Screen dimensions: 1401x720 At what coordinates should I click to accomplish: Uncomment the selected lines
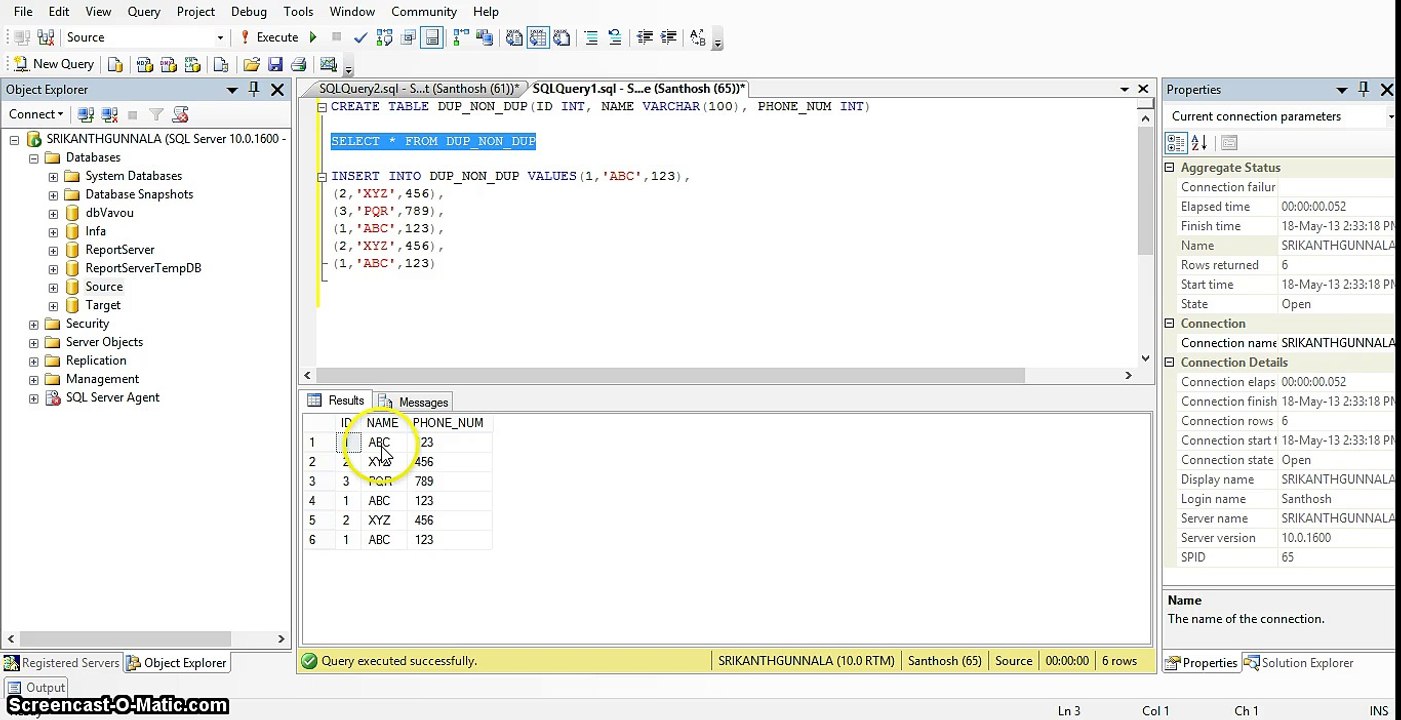click(x=615, y=38)
